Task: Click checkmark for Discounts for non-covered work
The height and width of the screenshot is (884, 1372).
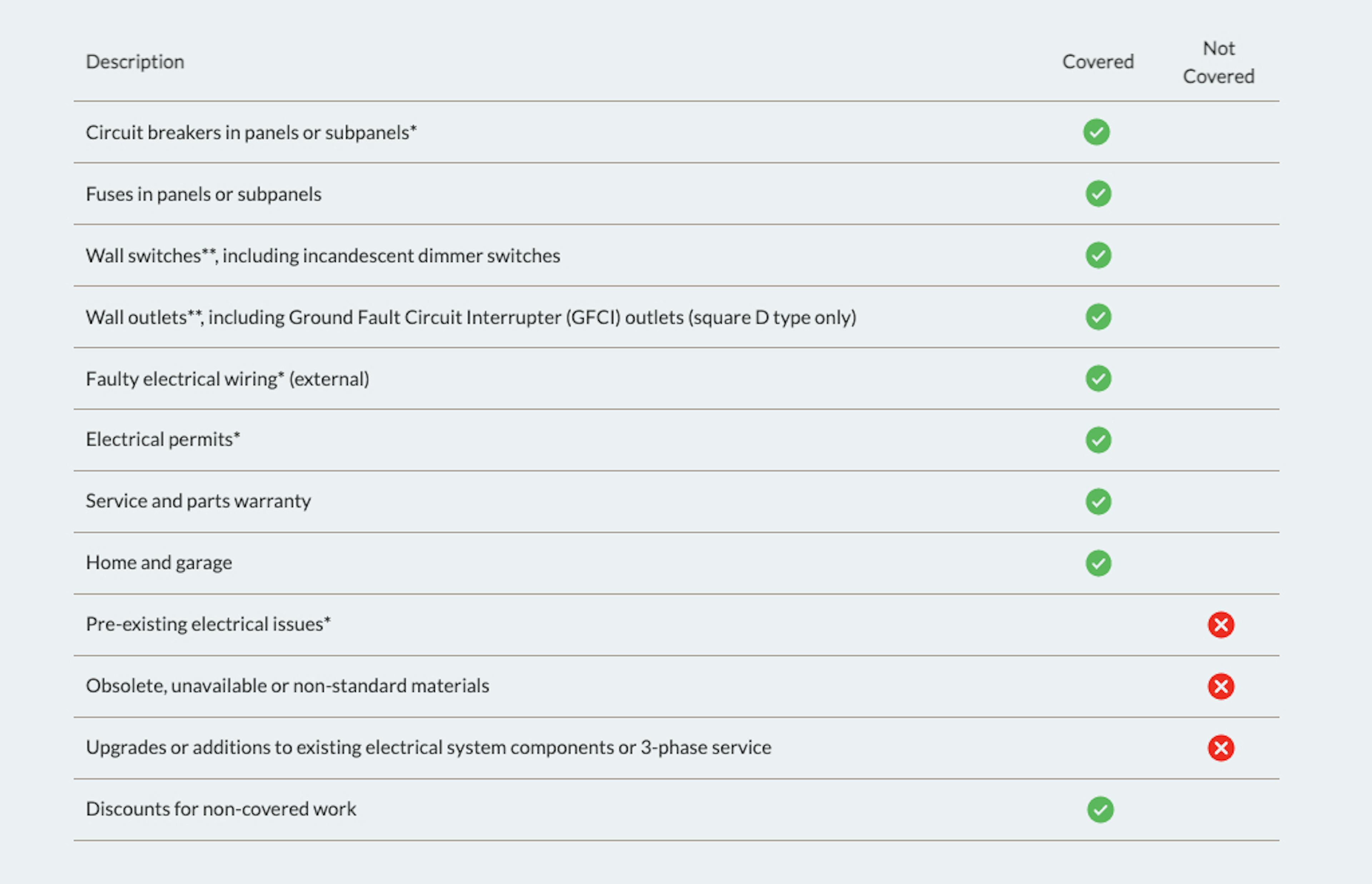Action: pyautogui.click(x=1100, y=809)
